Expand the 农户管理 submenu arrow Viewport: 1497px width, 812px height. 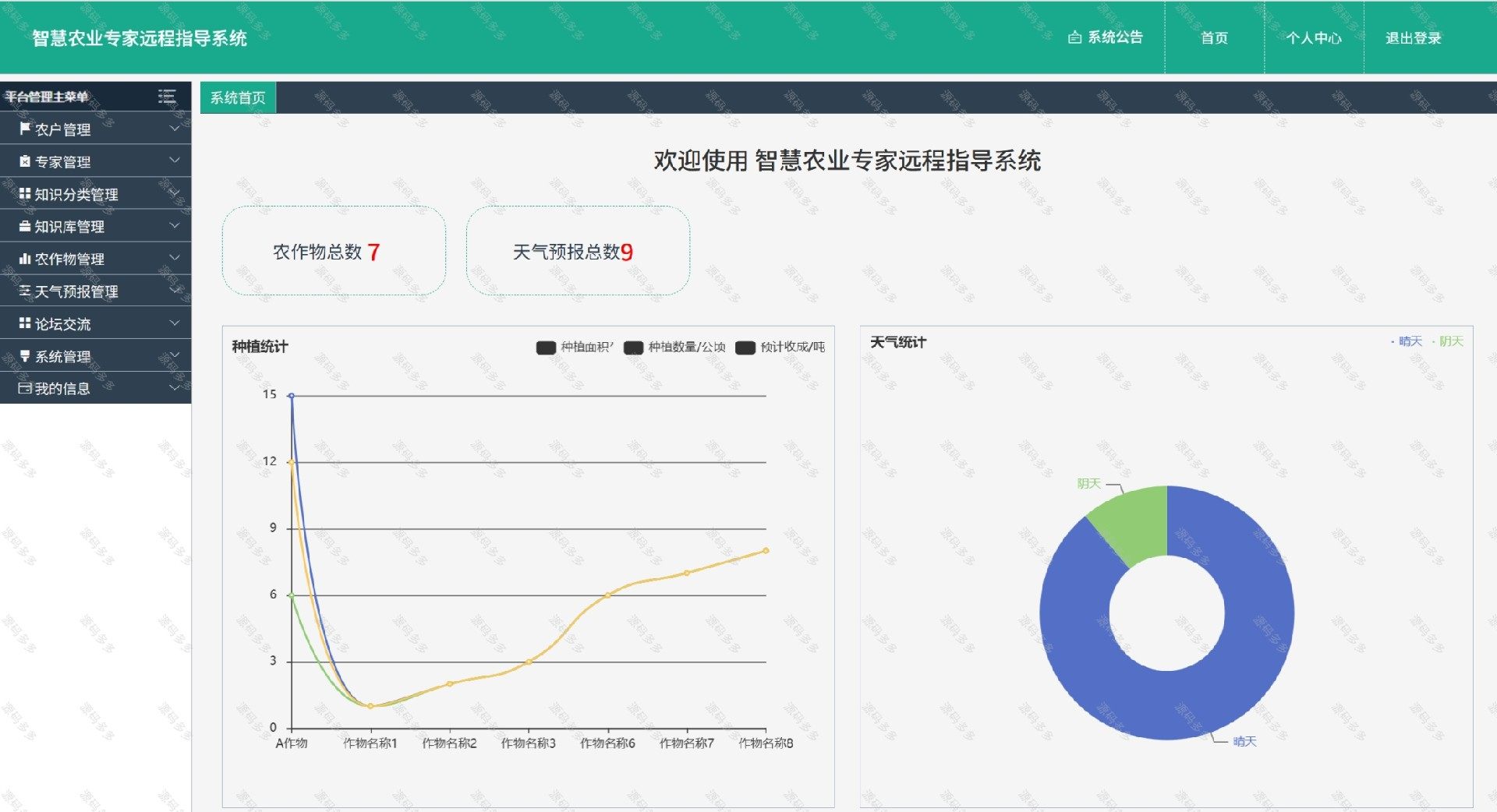click(x=175, y=129)
